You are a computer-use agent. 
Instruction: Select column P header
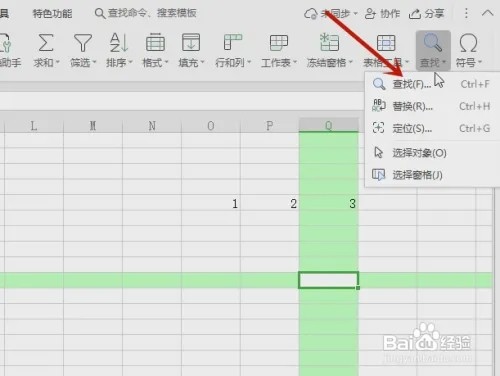tap(270, 126)
